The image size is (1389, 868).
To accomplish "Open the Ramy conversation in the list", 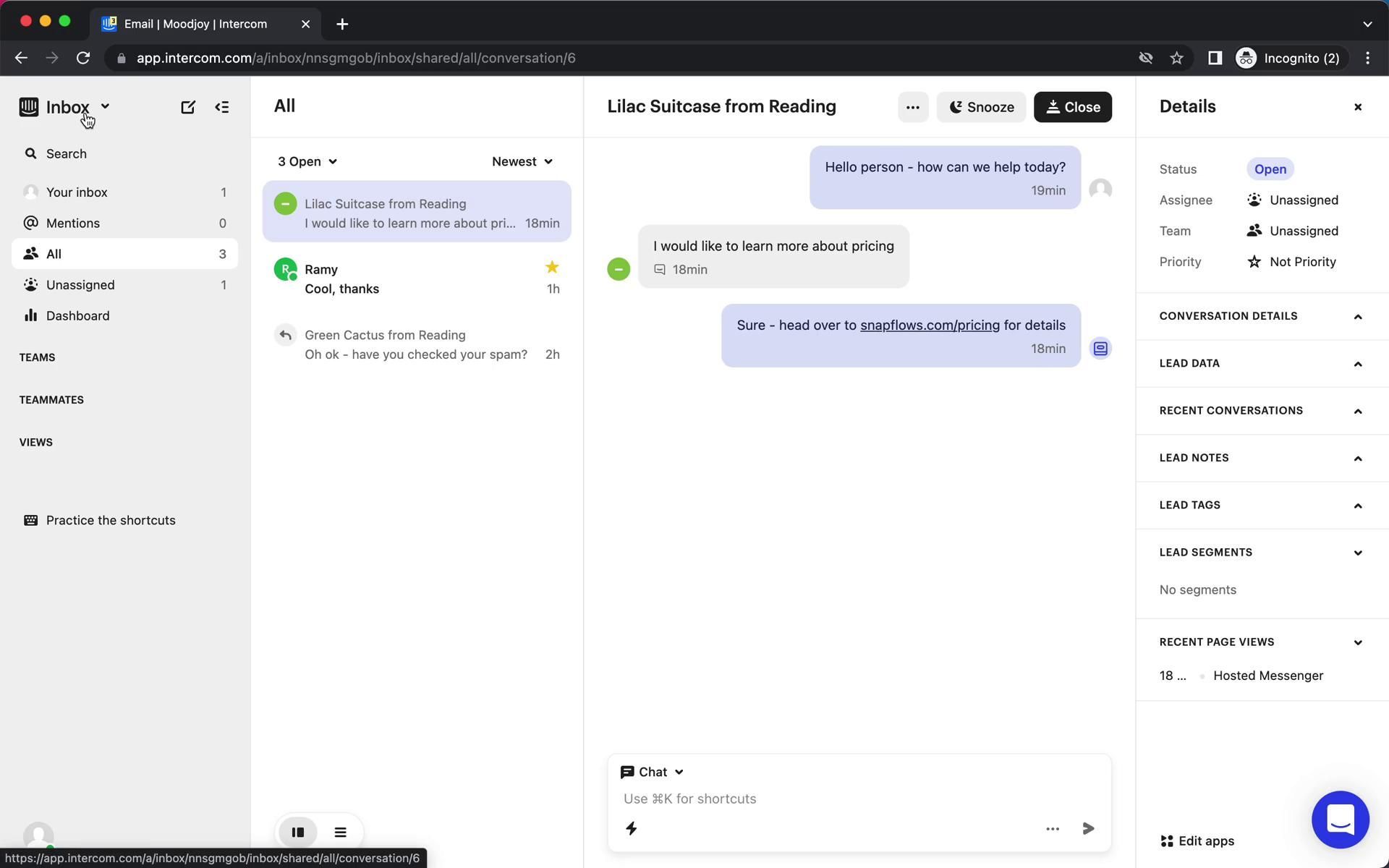I will (417, 279).
